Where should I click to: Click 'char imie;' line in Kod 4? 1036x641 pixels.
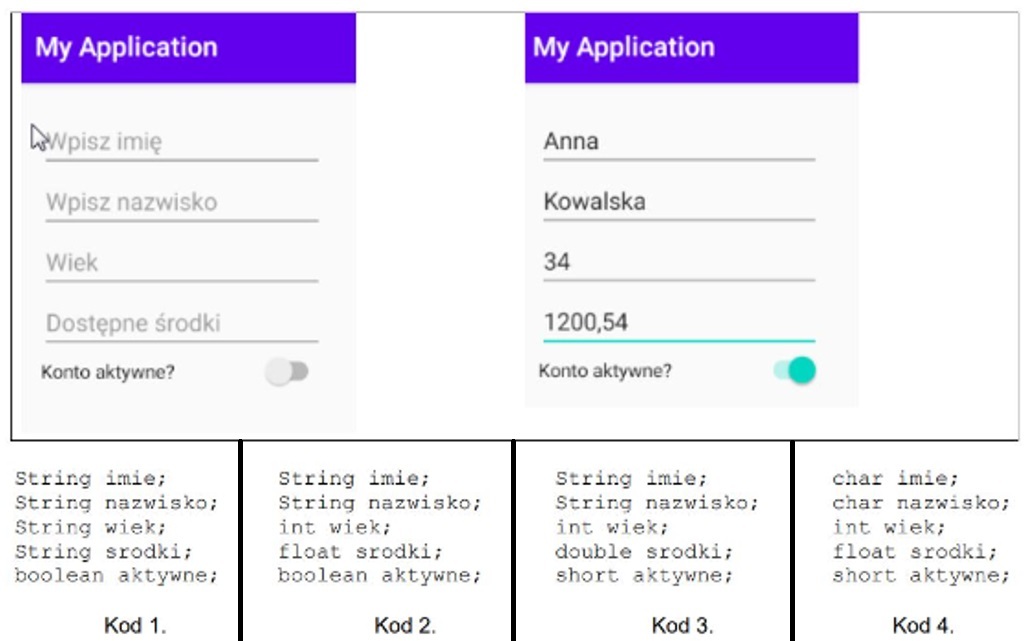pyautogui.click(x=895, y=478)
